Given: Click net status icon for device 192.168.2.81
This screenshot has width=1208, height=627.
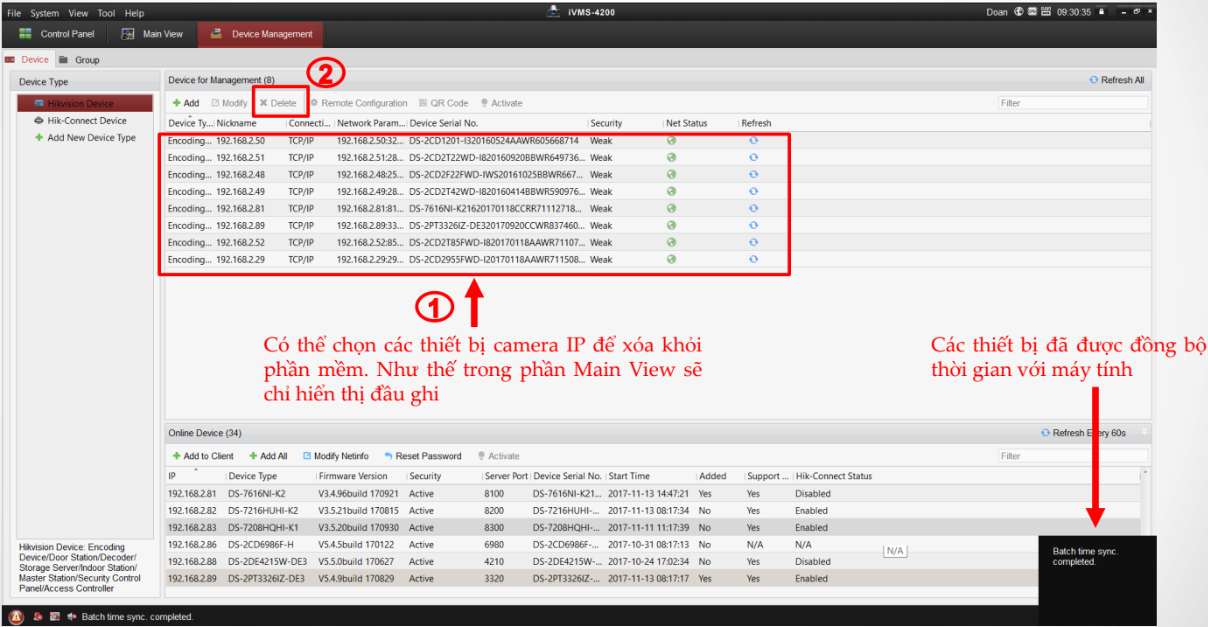Looking at the screenshot, I should coord(671,208).
